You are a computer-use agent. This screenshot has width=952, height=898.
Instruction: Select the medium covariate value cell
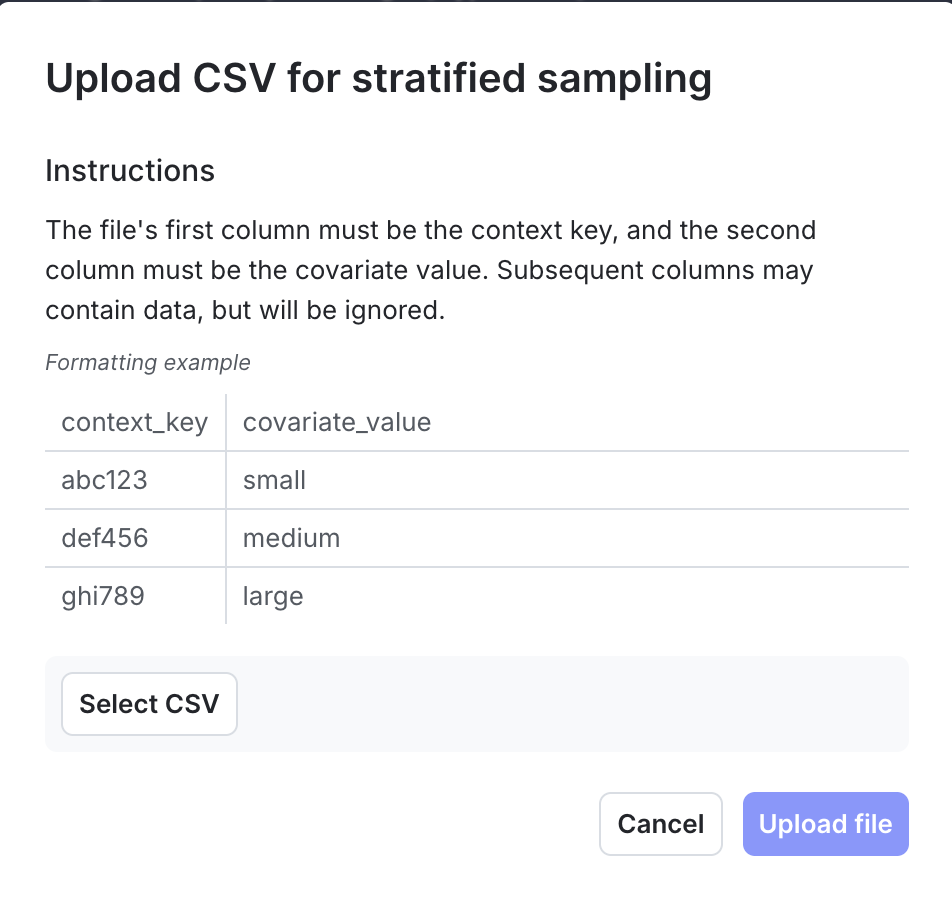tap(290, 538)
